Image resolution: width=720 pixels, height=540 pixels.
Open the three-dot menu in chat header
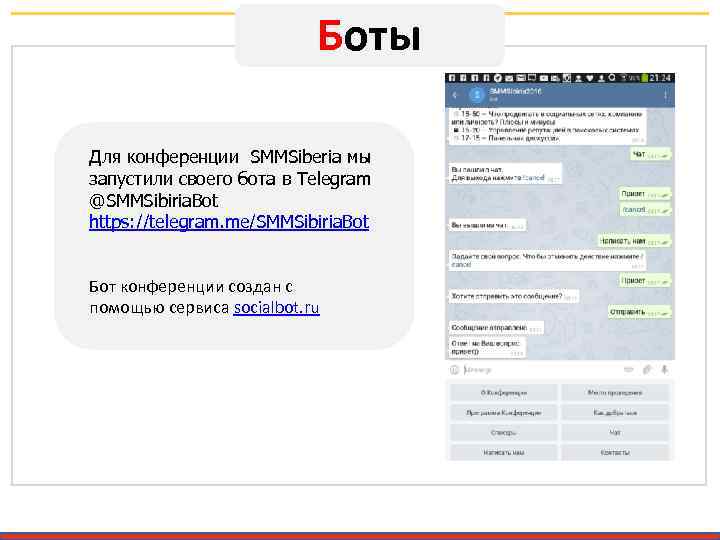click(x=665, y=96)
